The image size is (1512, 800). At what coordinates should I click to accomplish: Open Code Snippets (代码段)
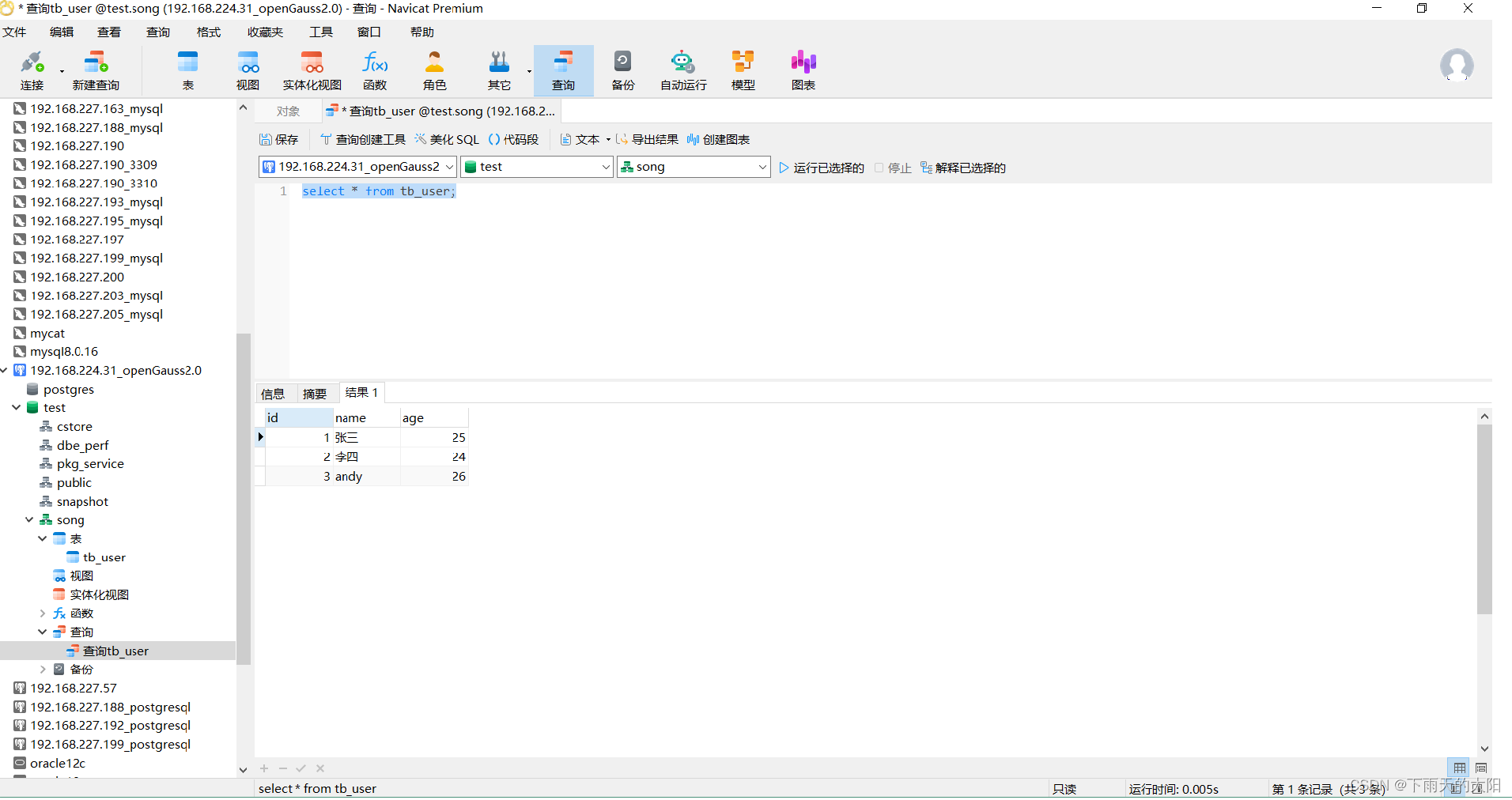click(x=513, y=140)
